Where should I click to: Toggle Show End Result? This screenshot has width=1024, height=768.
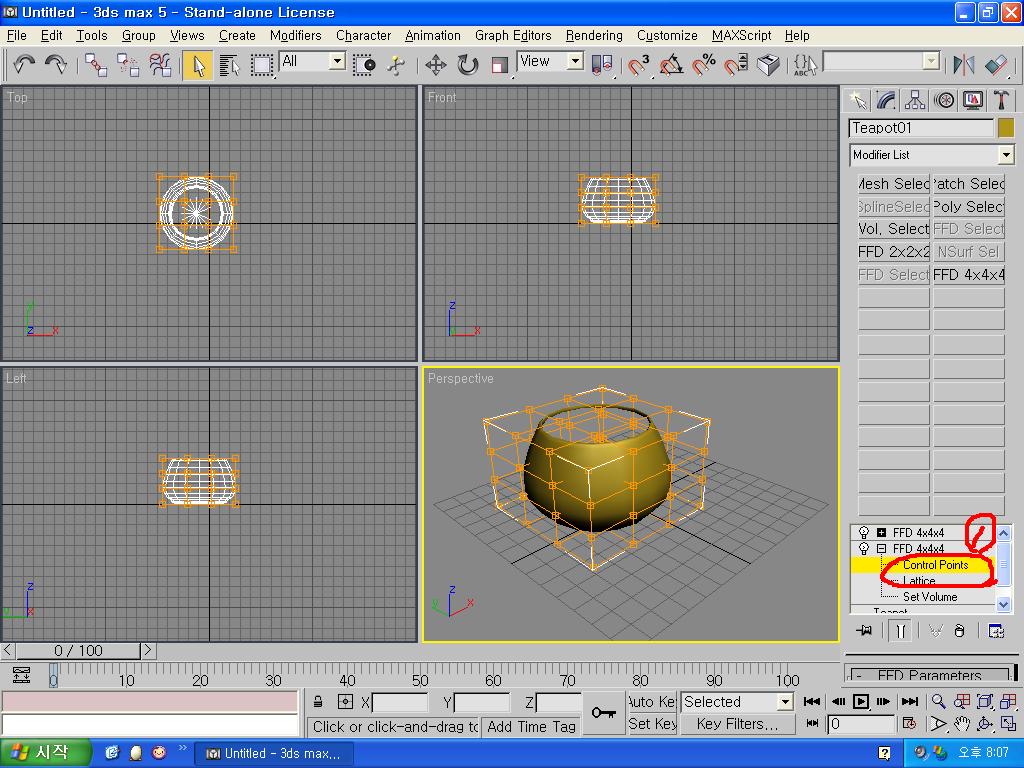tap(900, 631)
